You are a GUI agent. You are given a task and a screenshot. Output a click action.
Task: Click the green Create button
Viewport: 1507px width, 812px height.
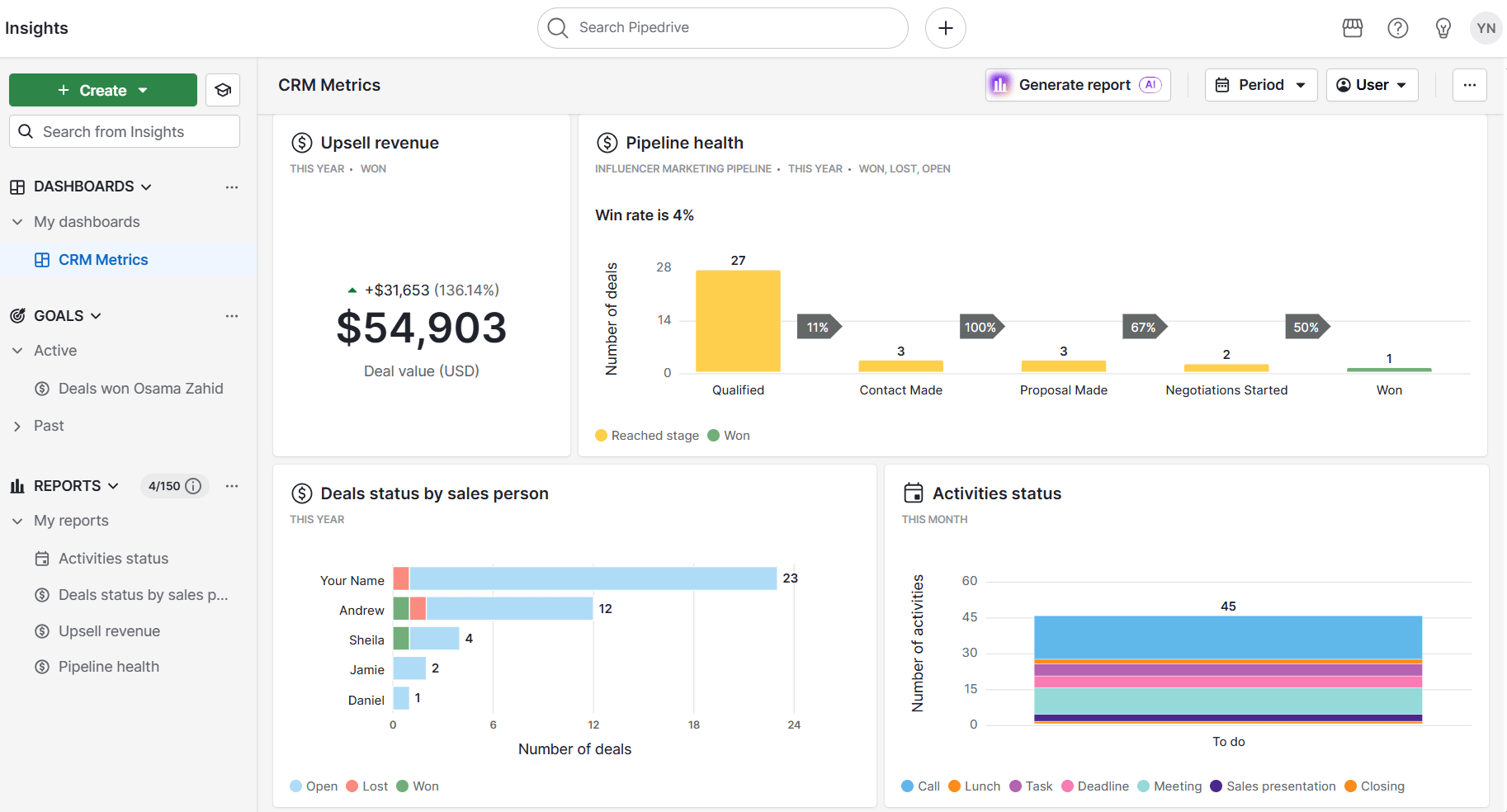pyautogui.click(x=102, y=90)
